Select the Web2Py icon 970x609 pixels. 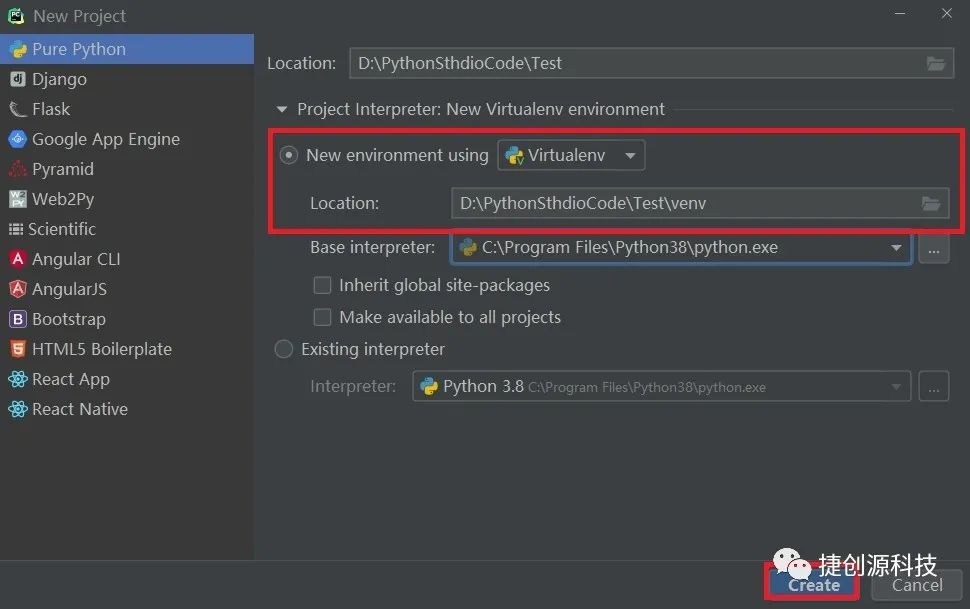click(17, 199)
